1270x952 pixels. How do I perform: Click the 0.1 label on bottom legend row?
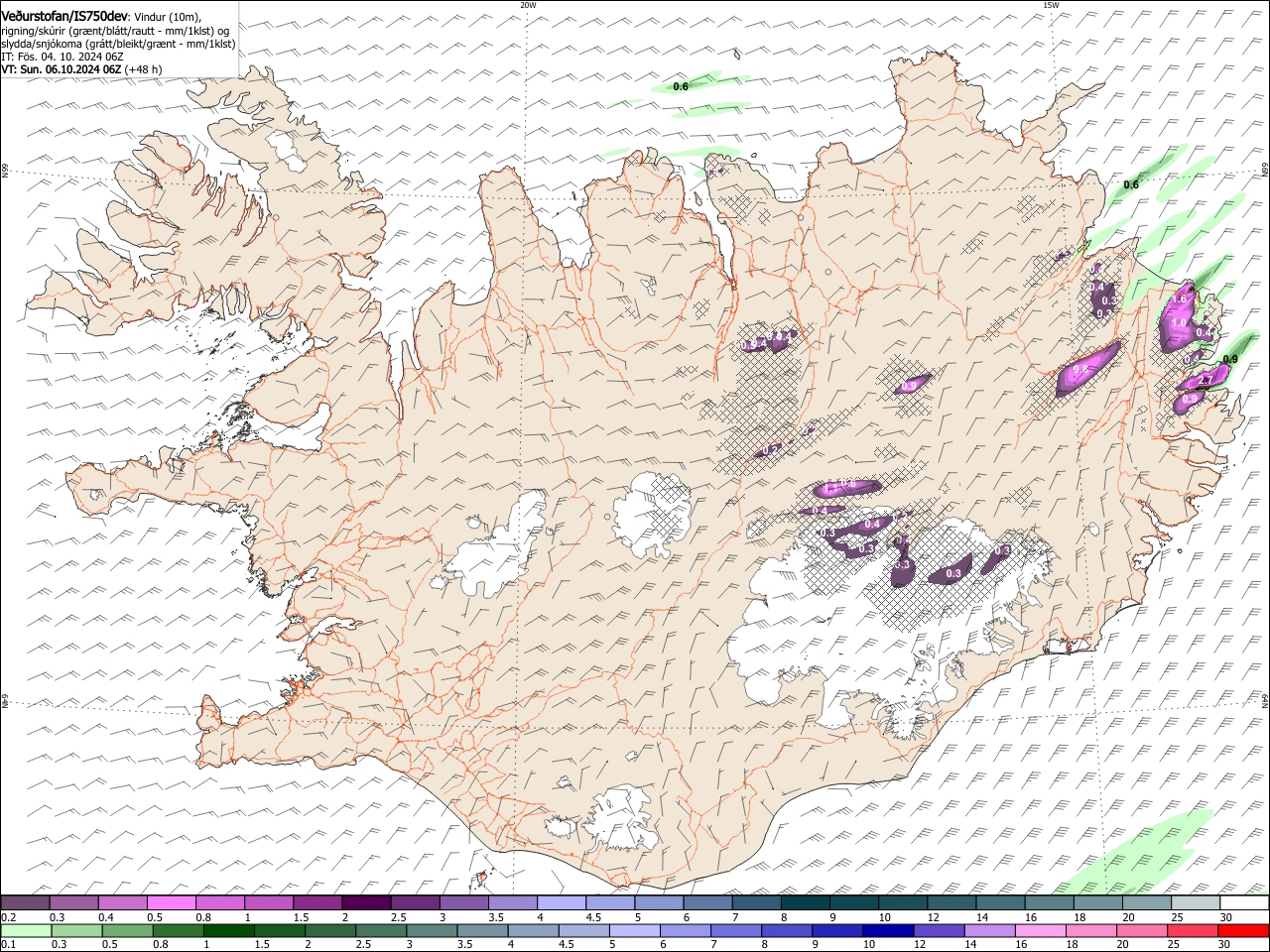tap(9, 944)
